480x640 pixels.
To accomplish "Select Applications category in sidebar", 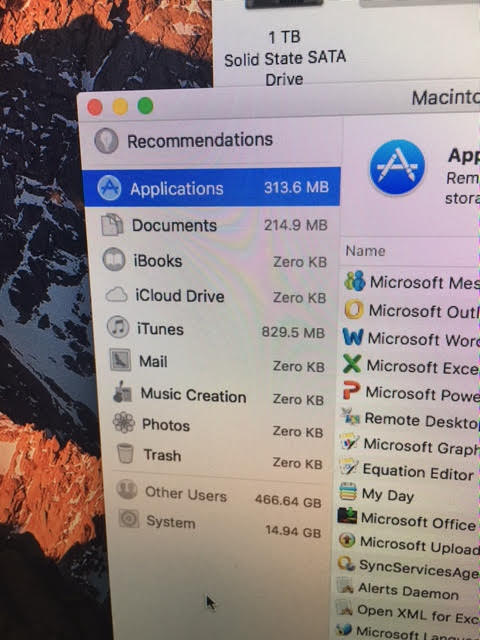I will (x=211, y=187).
